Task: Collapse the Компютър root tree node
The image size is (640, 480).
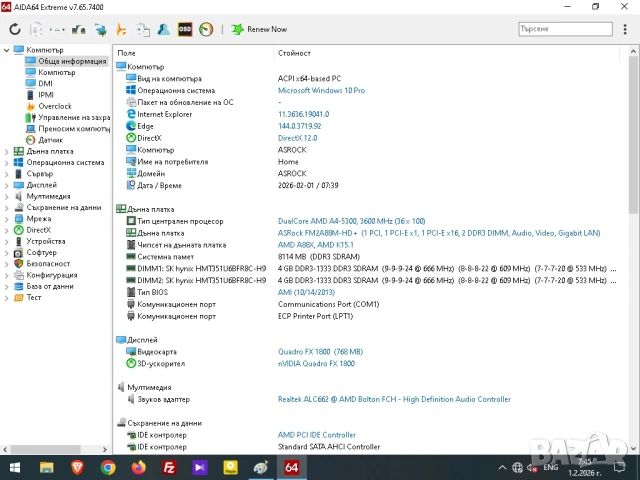Action: tap(7, 50)
